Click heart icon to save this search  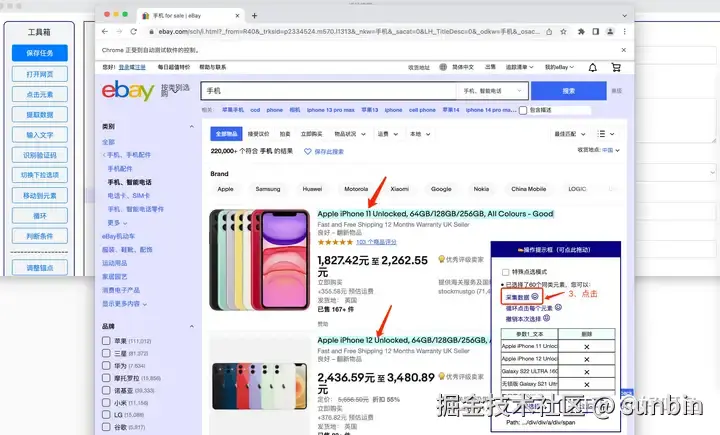308,151
